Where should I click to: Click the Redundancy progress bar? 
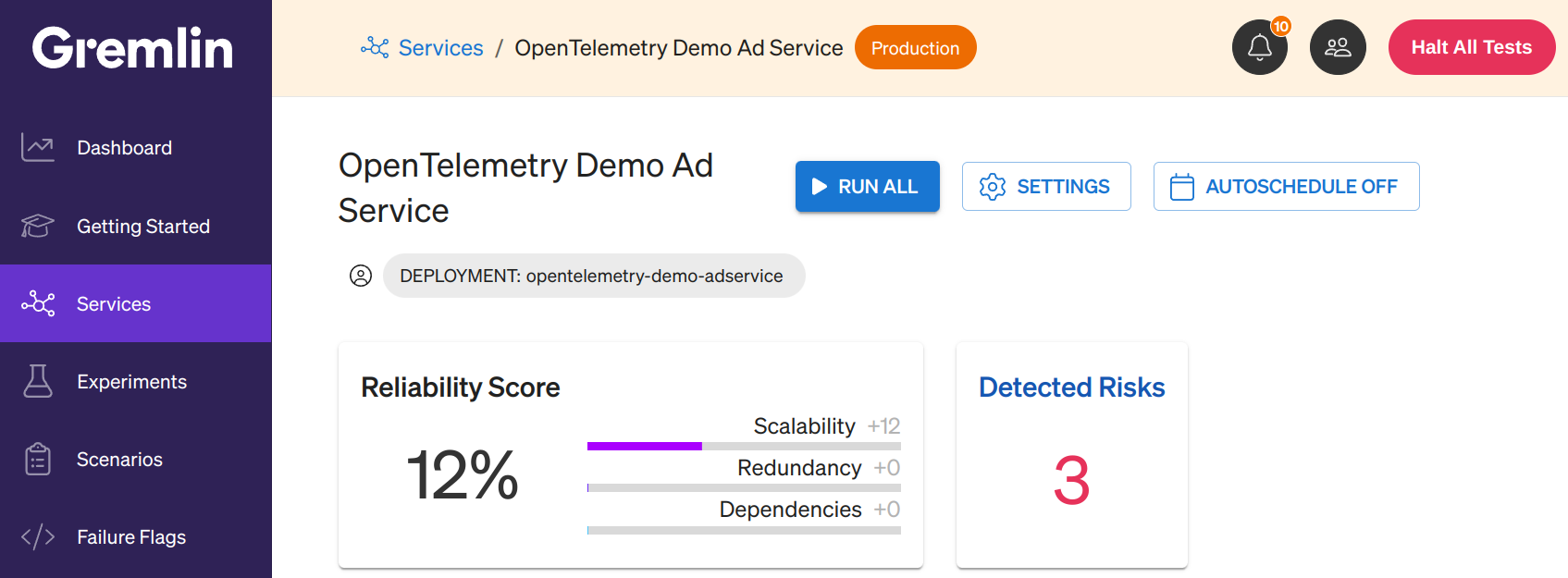744,487
